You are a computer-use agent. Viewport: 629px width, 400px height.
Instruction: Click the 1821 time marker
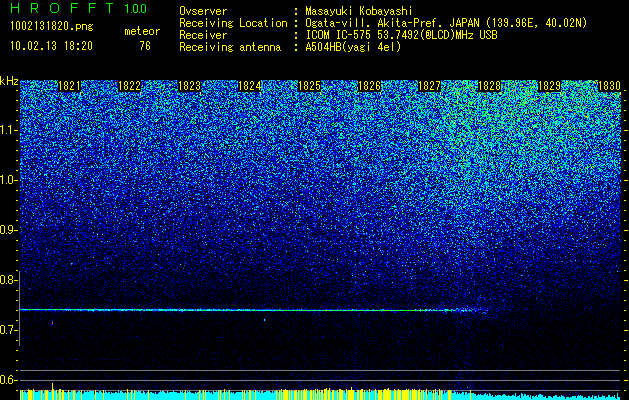(x=69, y=86)
